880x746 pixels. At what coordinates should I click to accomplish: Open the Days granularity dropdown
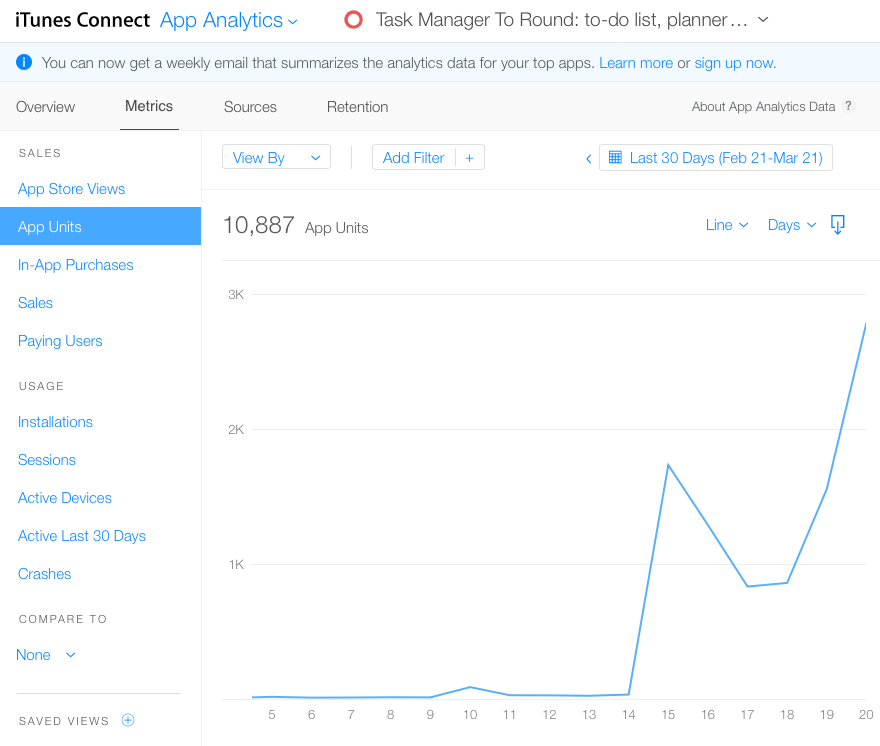(791, 225)
